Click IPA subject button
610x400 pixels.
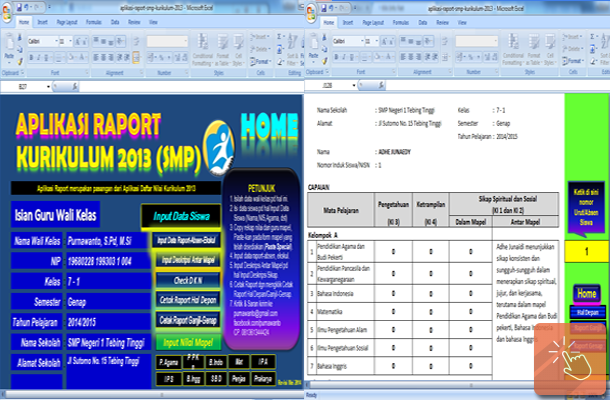[x=263, y=361]
